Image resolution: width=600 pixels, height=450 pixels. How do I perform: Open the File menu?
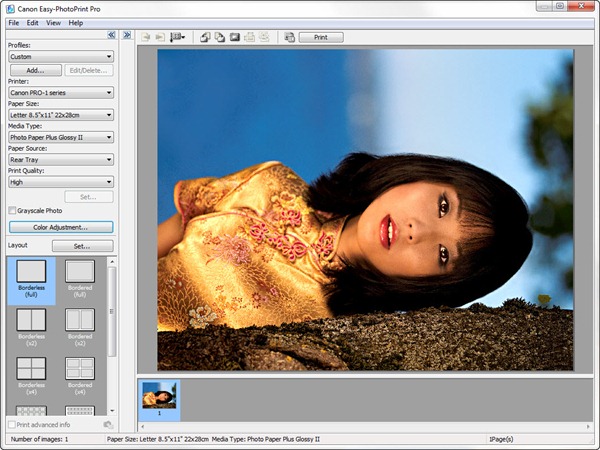click(13, 22)
